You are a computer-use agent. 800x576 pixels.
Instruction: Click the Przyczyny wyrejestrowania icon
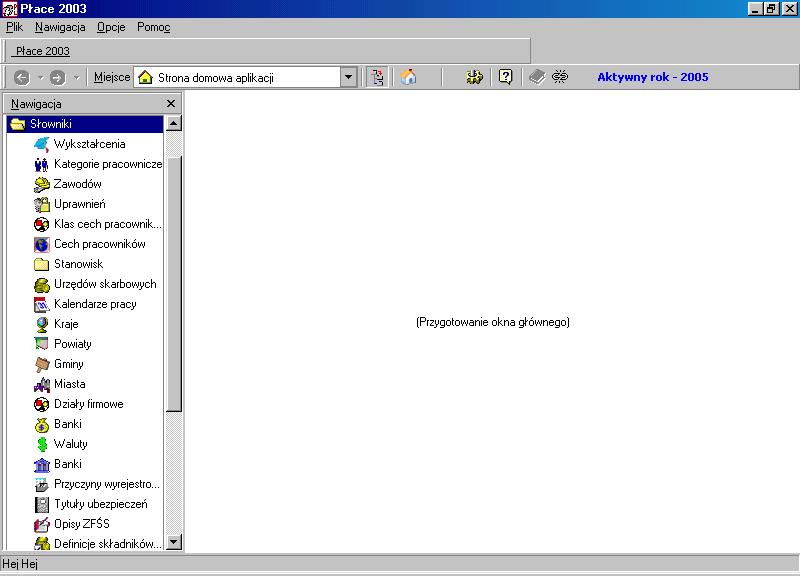[x=42, y=484]
